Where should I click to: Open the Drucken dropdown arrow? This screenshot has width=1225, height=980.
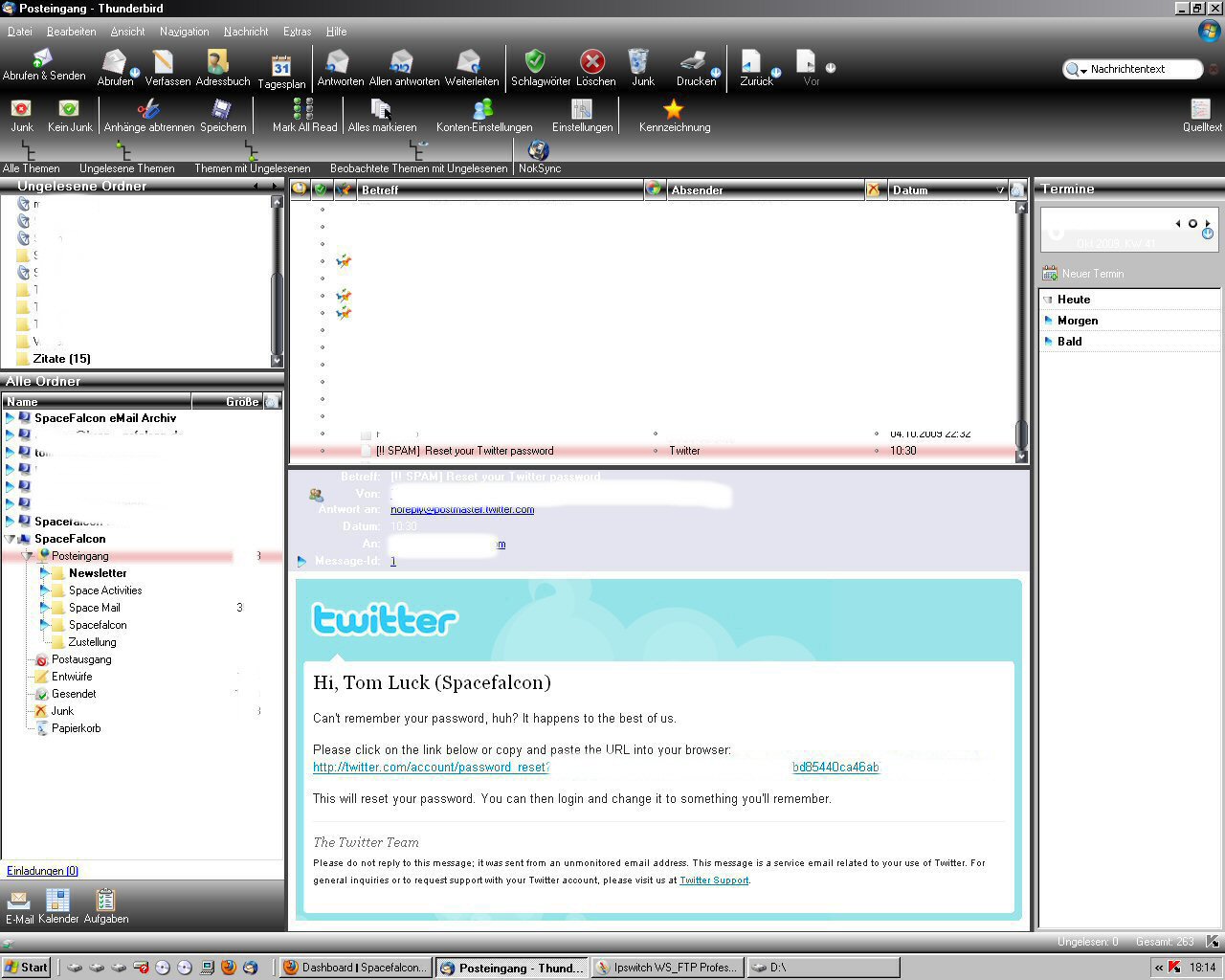716,72
